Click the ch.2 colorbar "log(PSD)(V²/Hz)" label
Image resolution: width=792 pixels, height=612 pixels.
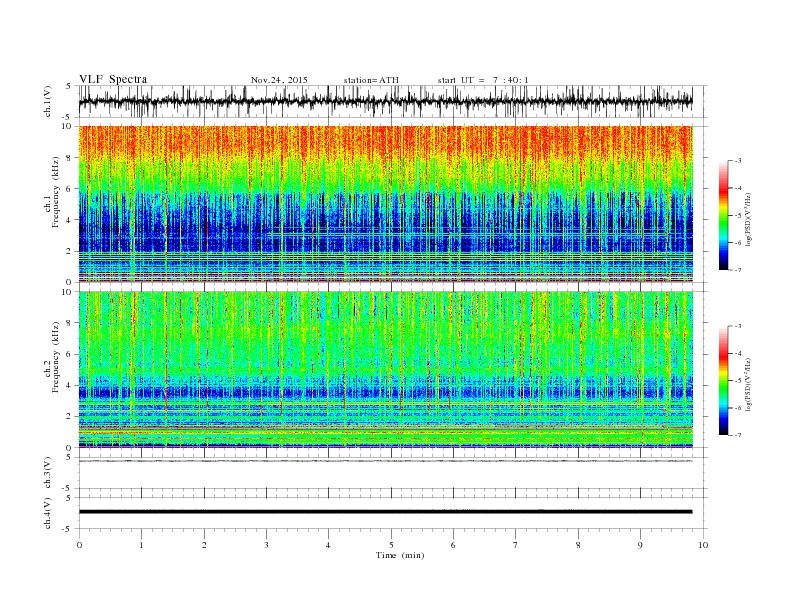pyautogui.click(x=748, y=384)
